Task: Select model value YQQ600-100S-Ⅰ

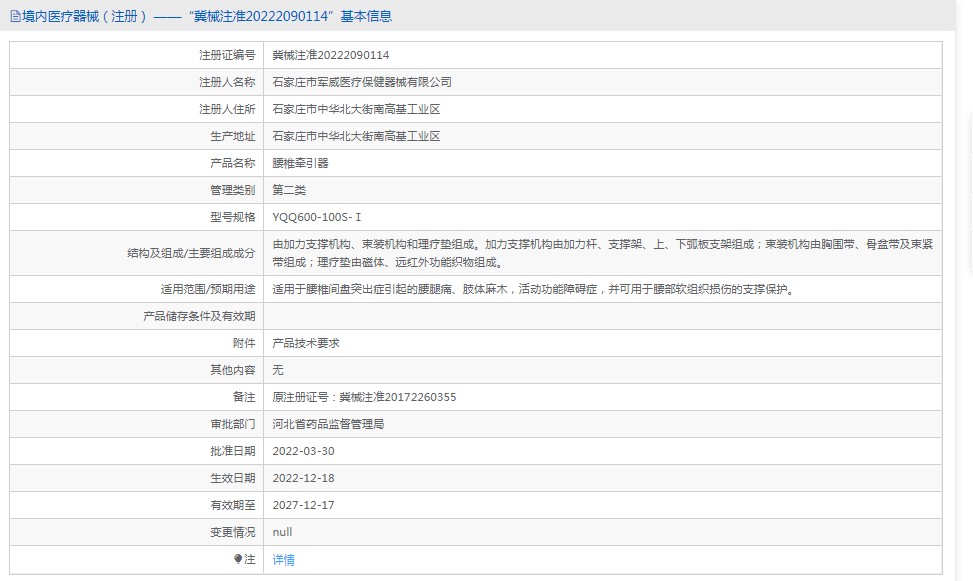Action: pyautogui.click(x=316, y=217)
